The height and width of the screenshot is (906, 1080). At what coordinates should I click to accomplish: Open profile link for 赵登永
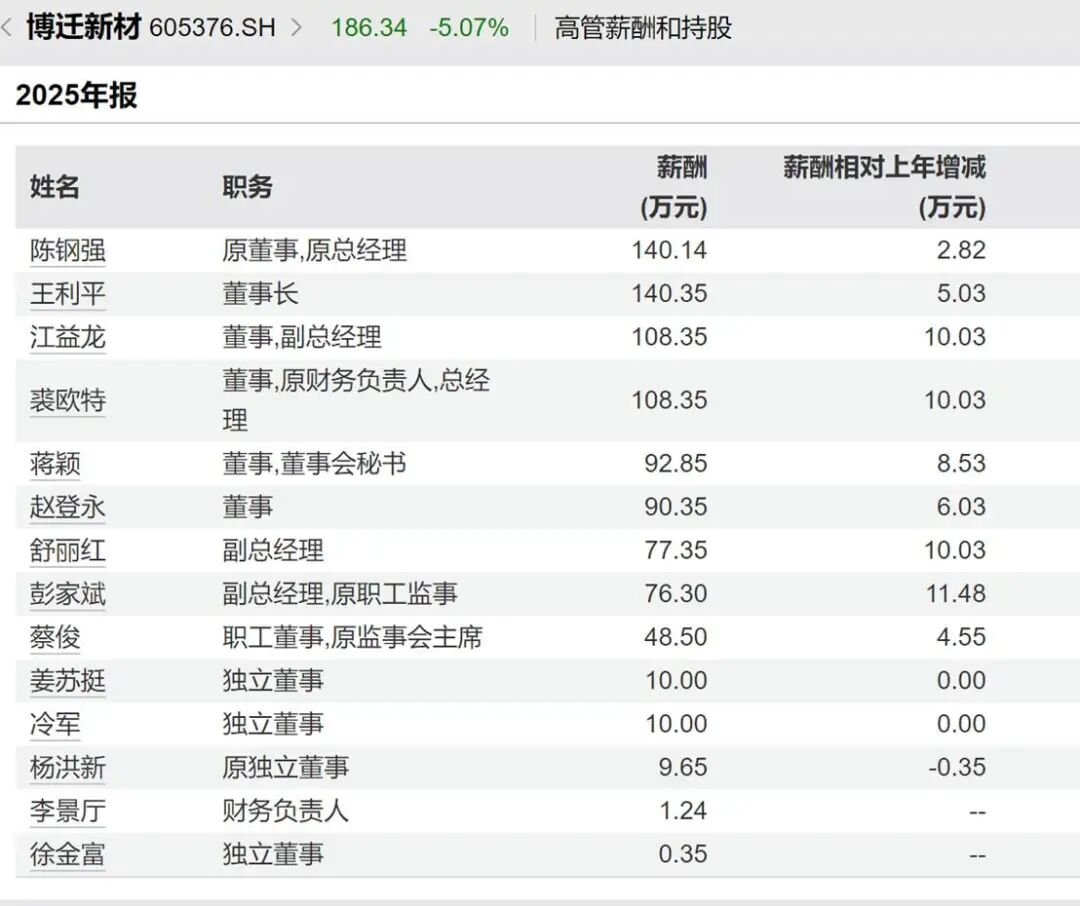click(x=68, y=507)
